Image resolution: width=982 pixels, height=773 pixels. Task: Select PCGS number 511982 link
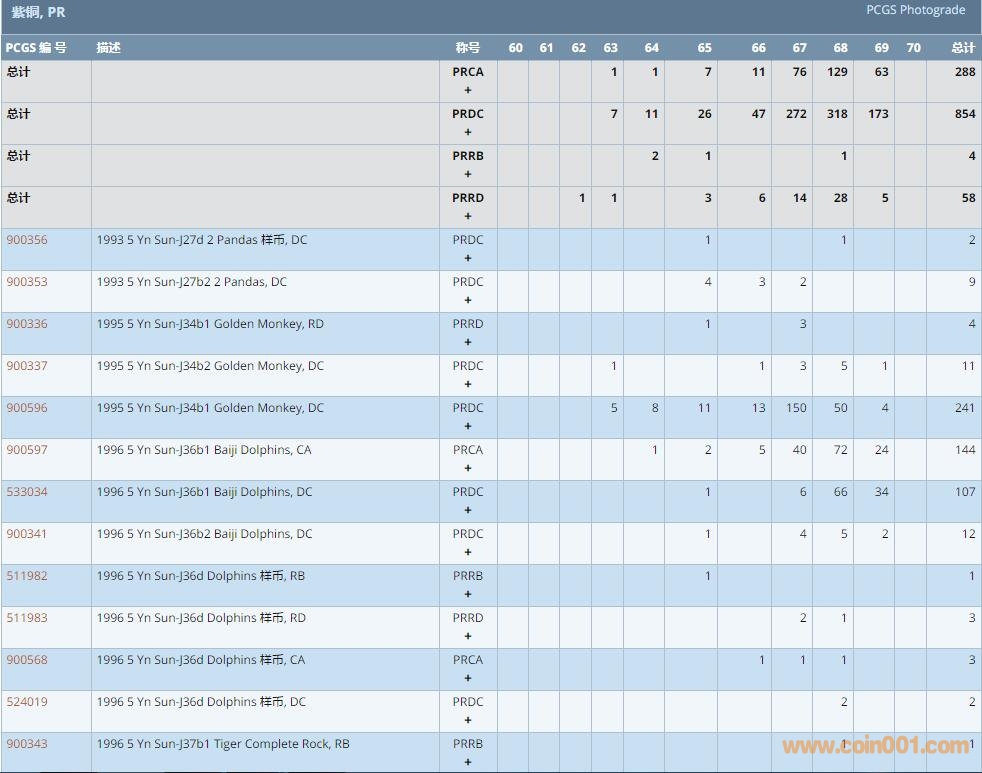pos(27,576)
